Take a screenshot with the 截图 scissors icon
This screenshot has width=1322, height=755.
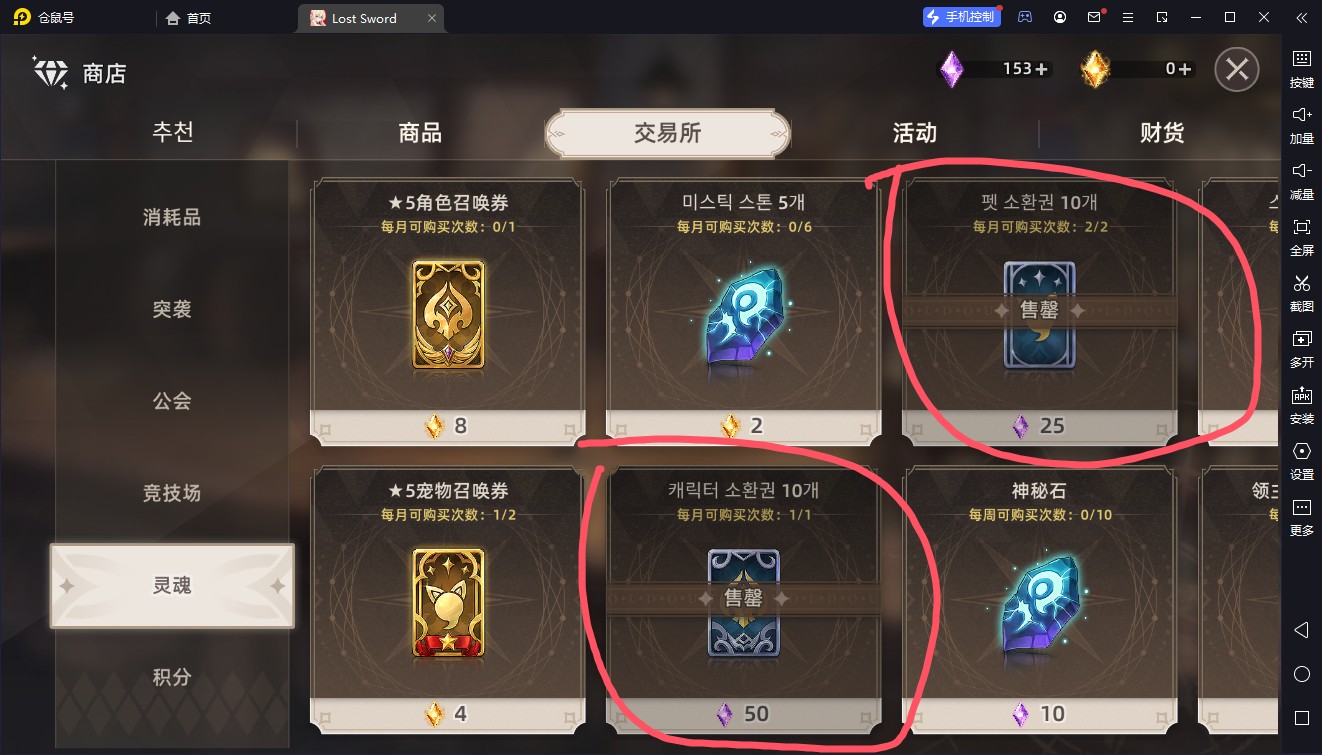click(1301, 293)
